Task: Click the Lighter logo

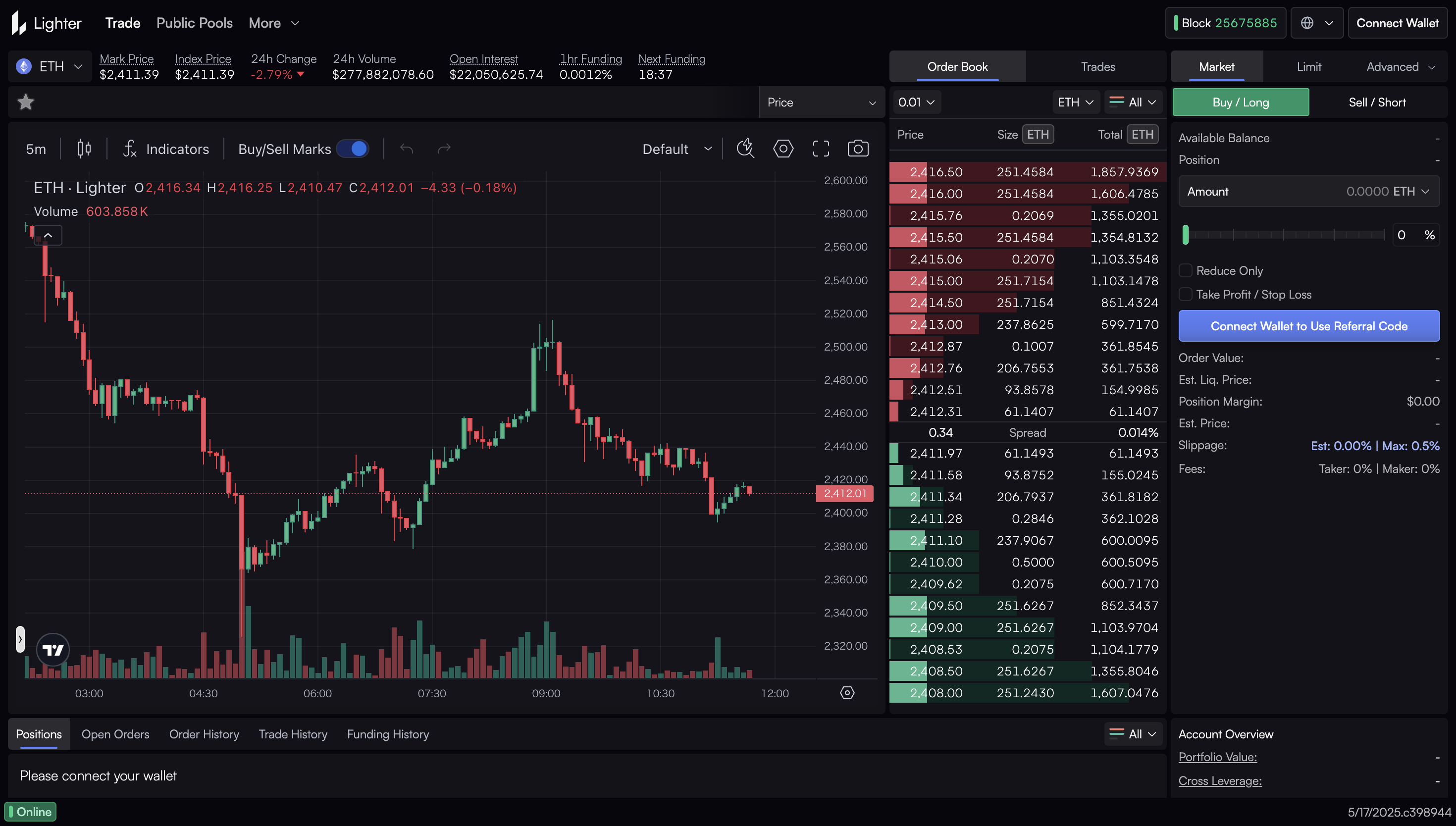Action: point(47,23)
